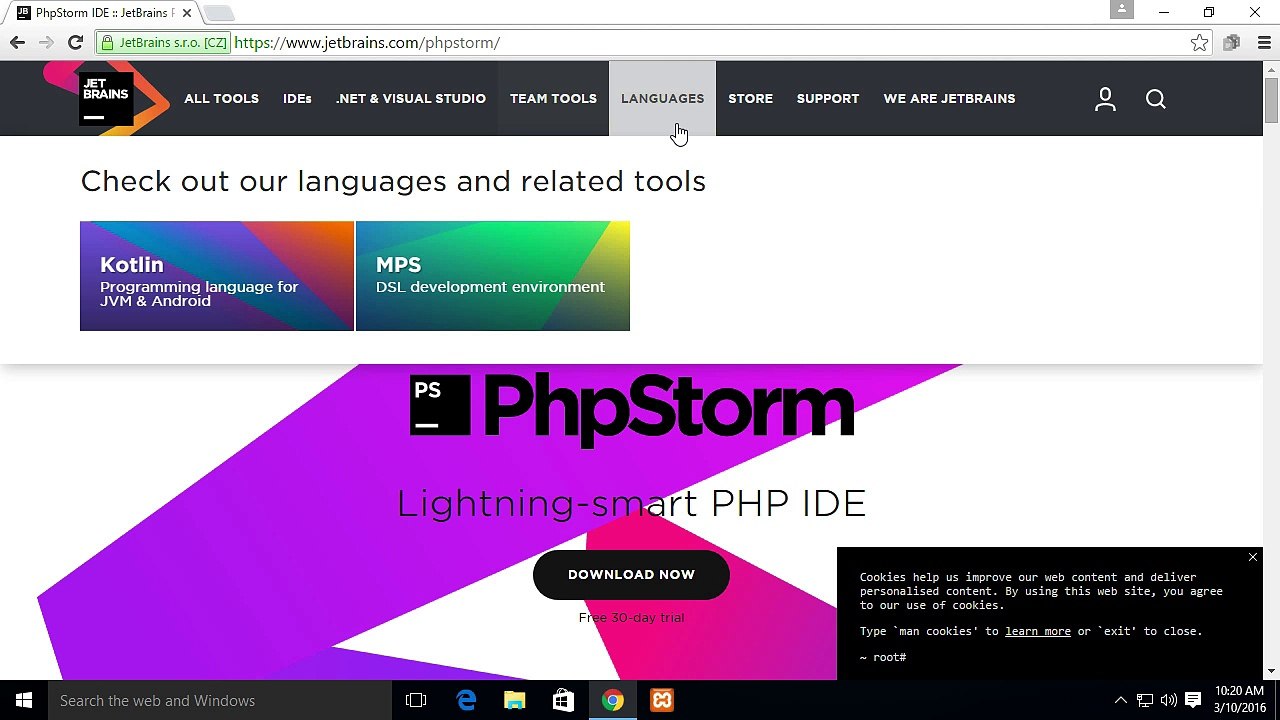
Task: Open the XAMPP taskbar icon
Action: 662,701
